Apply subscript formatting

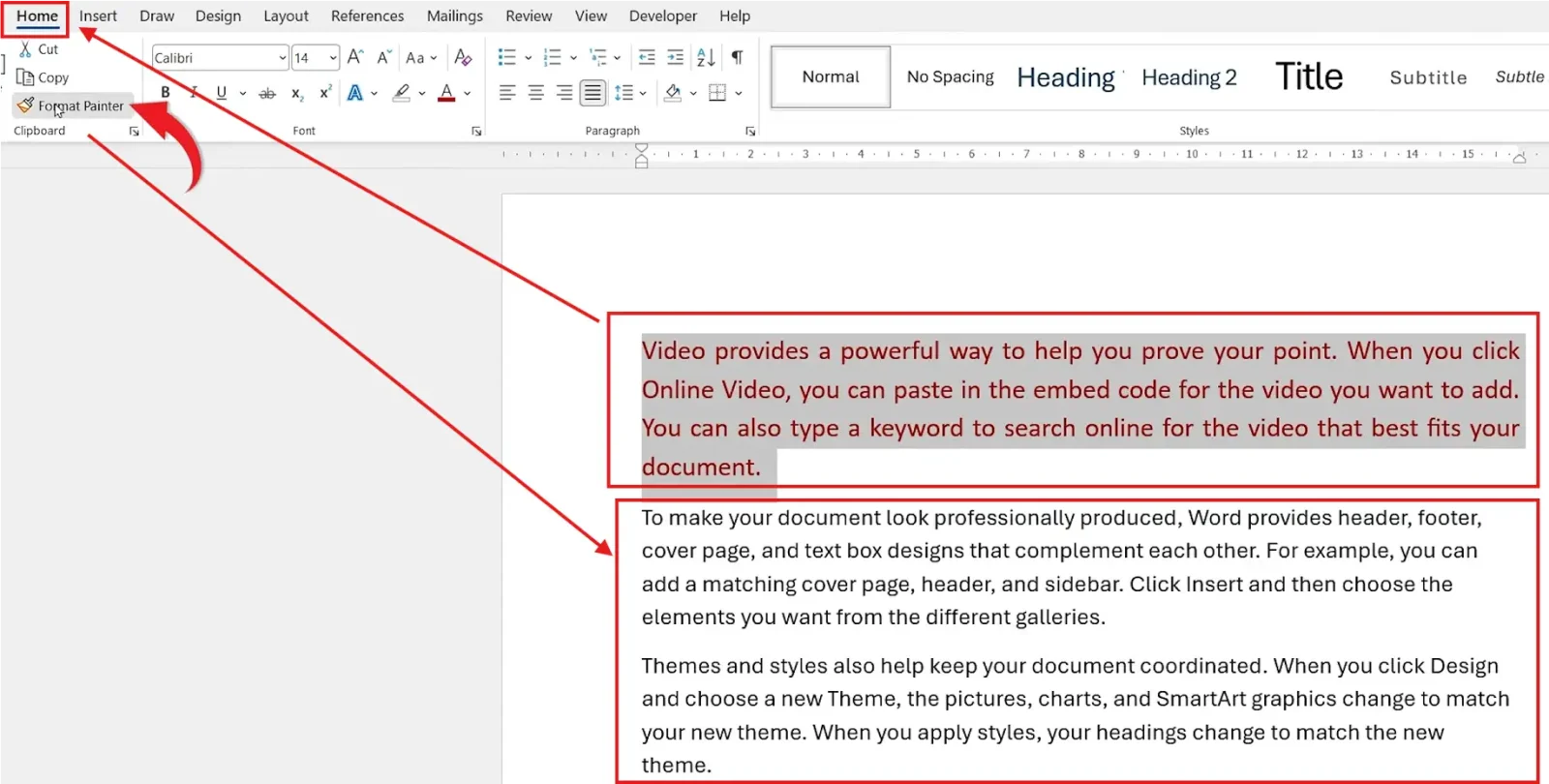click(297, 93)
